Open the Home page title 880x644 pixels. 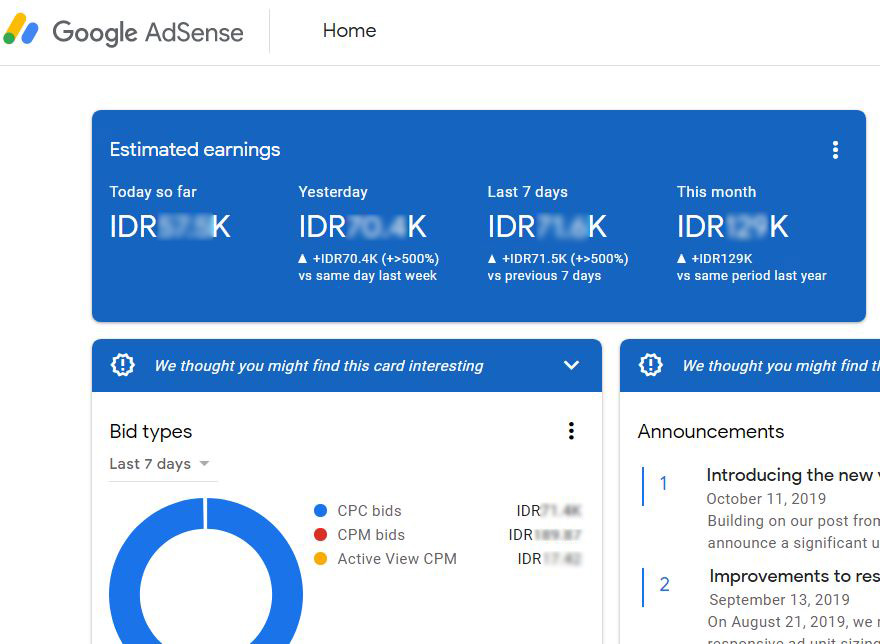[349, 30]
